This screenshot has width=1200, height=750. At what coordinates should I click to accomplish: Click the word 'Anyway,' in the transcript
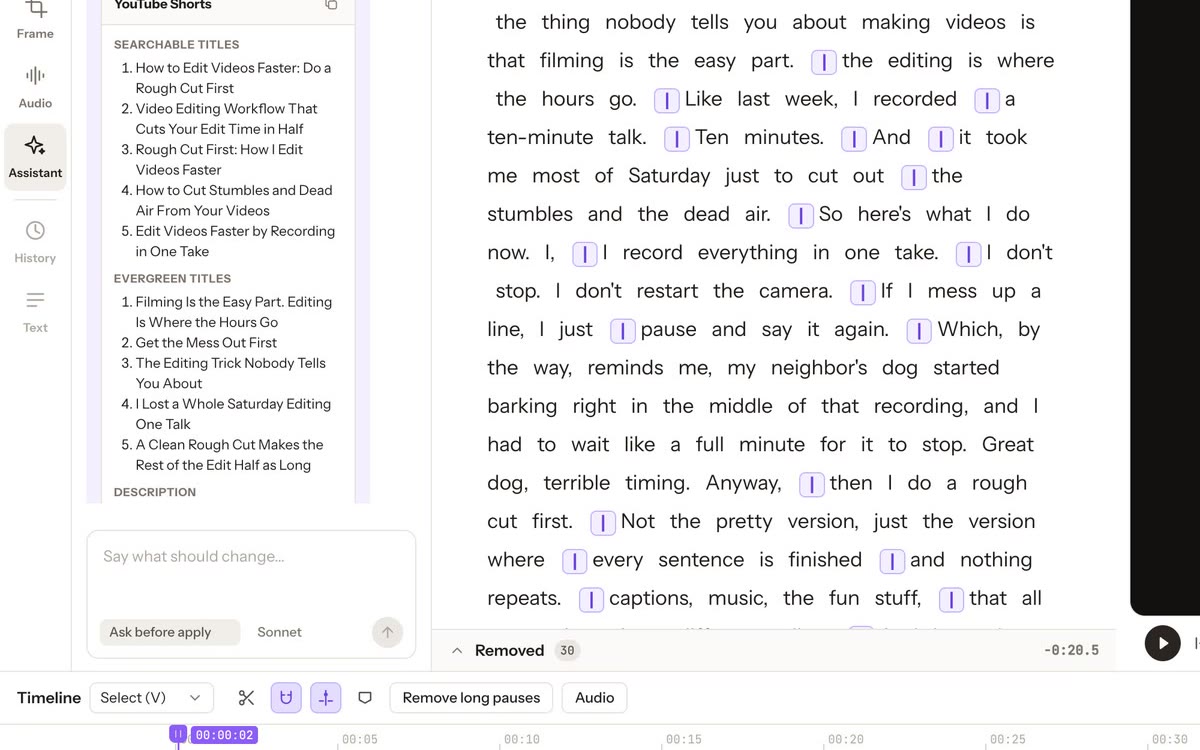click(744, 484)
